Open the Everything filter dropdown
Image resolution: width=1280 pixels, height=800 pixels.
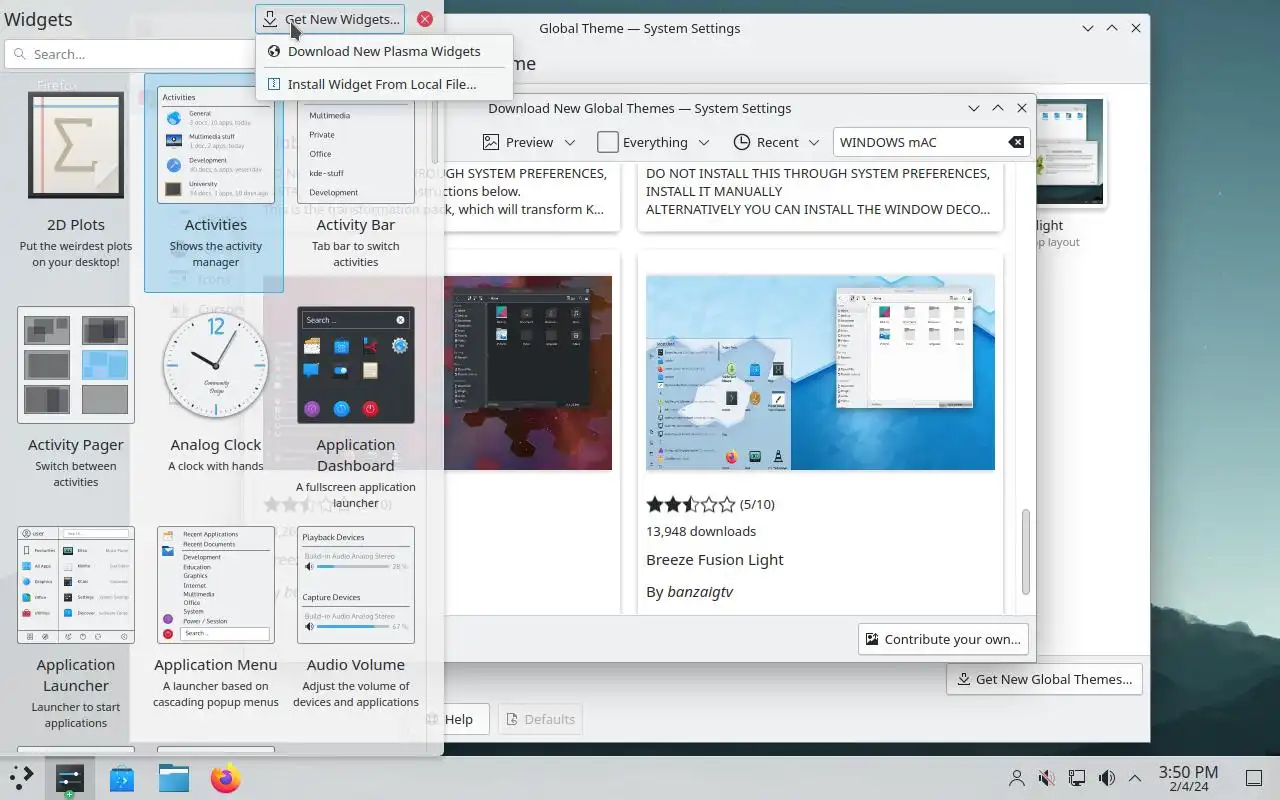(x=654, y=142)
